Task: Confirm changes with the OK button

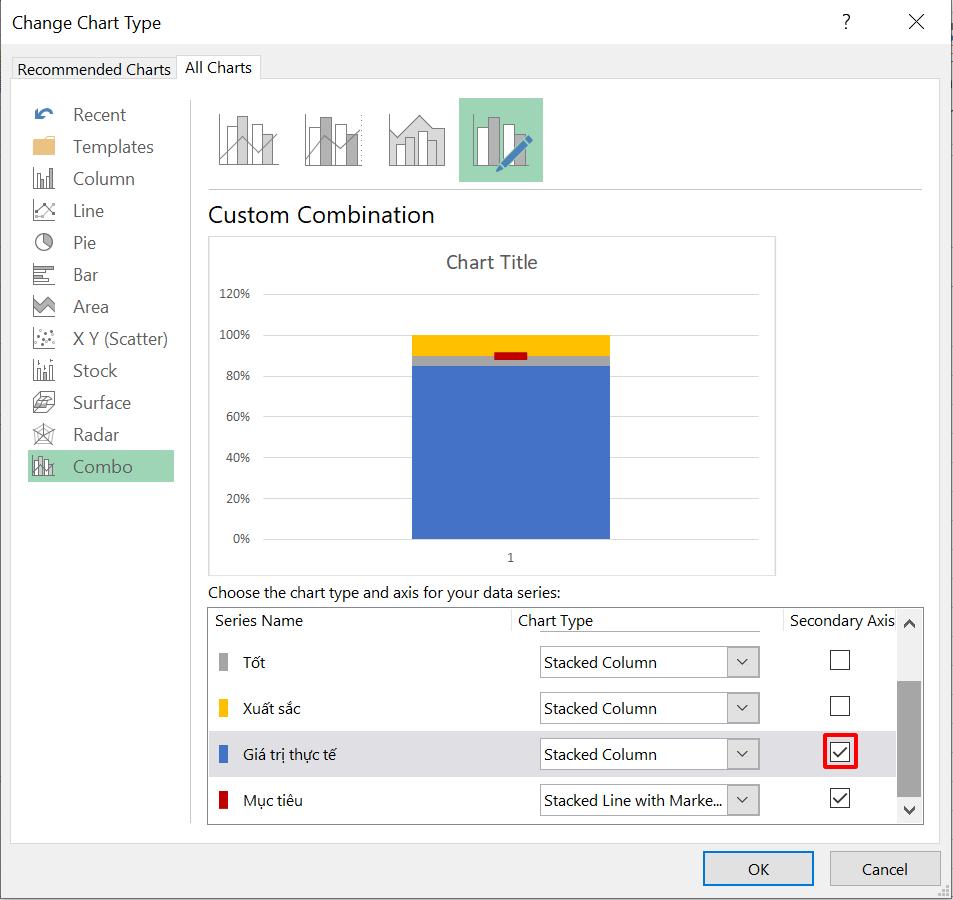Action: click(757, 868)
